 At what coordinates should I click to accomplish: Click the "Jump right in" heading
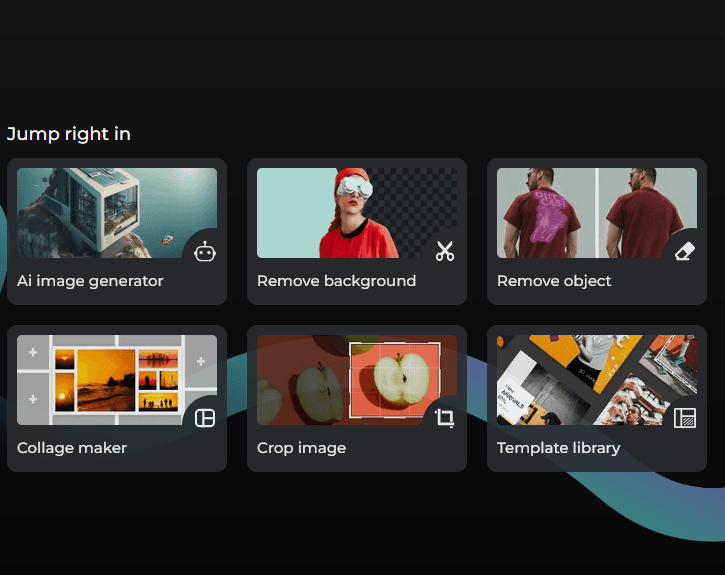[68, 134]
